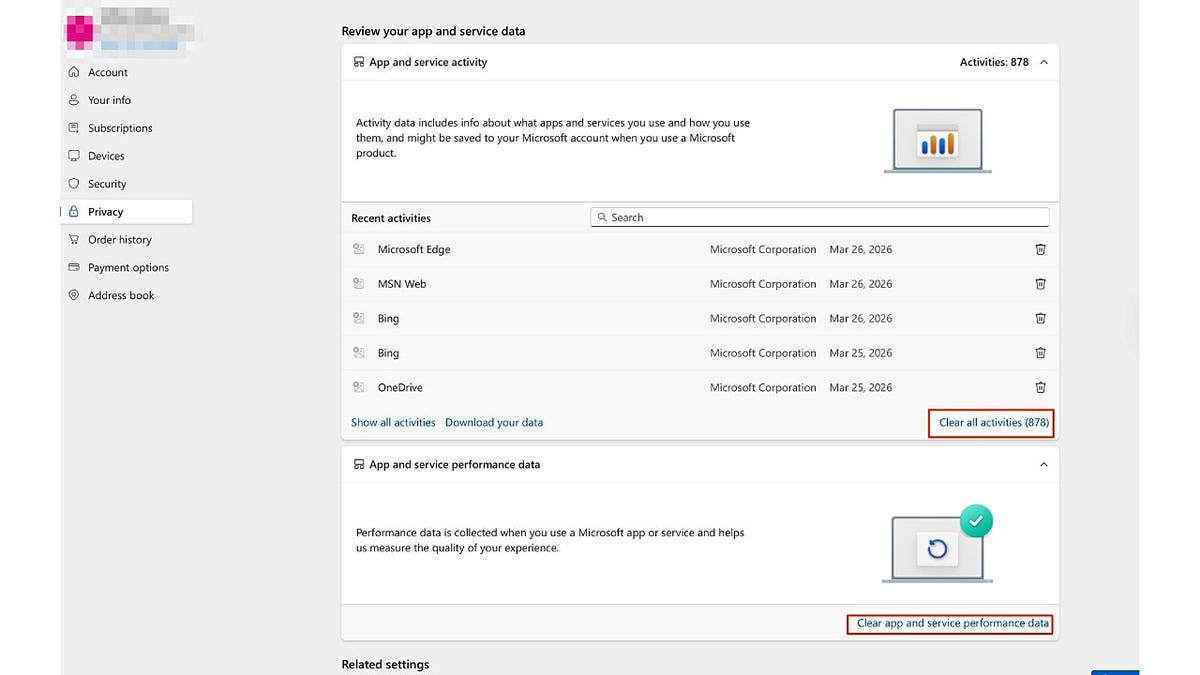Image resolution: width=1200 pixels, height=675 pixels.
Task: Collapse the App and service activity section
Action: click(1043, 61)
